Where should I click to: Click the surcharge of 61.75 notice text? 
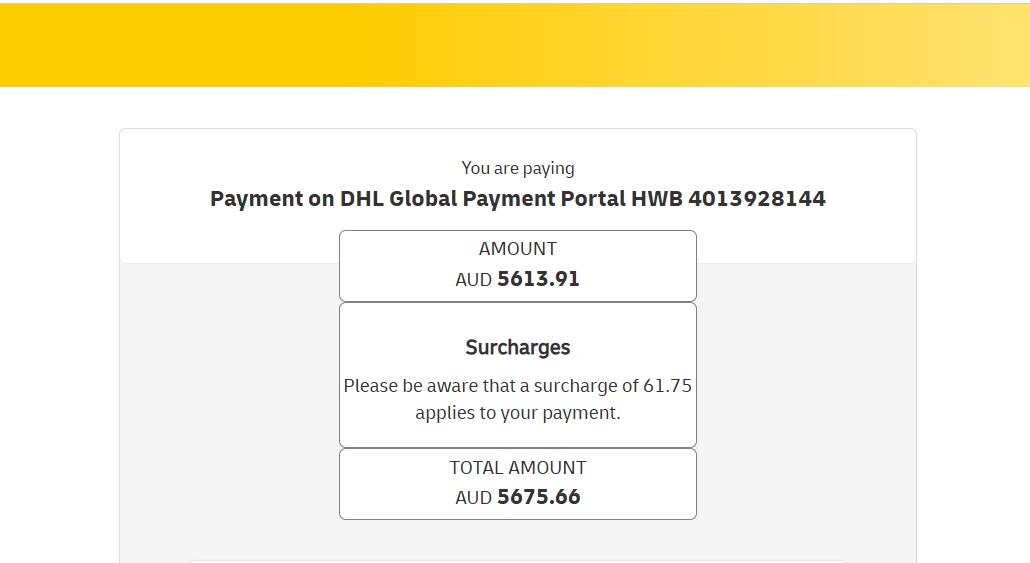(x=518, y=399)
